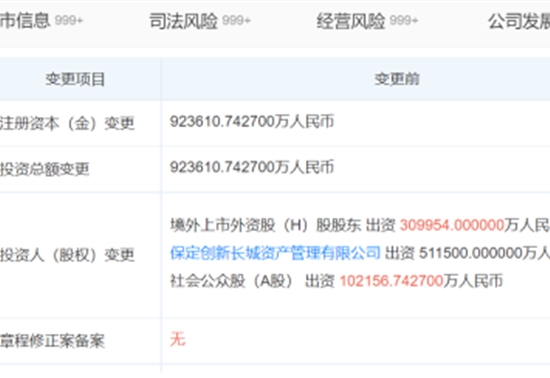Click the 社会公众股（A股）text

tap(232, 281)
